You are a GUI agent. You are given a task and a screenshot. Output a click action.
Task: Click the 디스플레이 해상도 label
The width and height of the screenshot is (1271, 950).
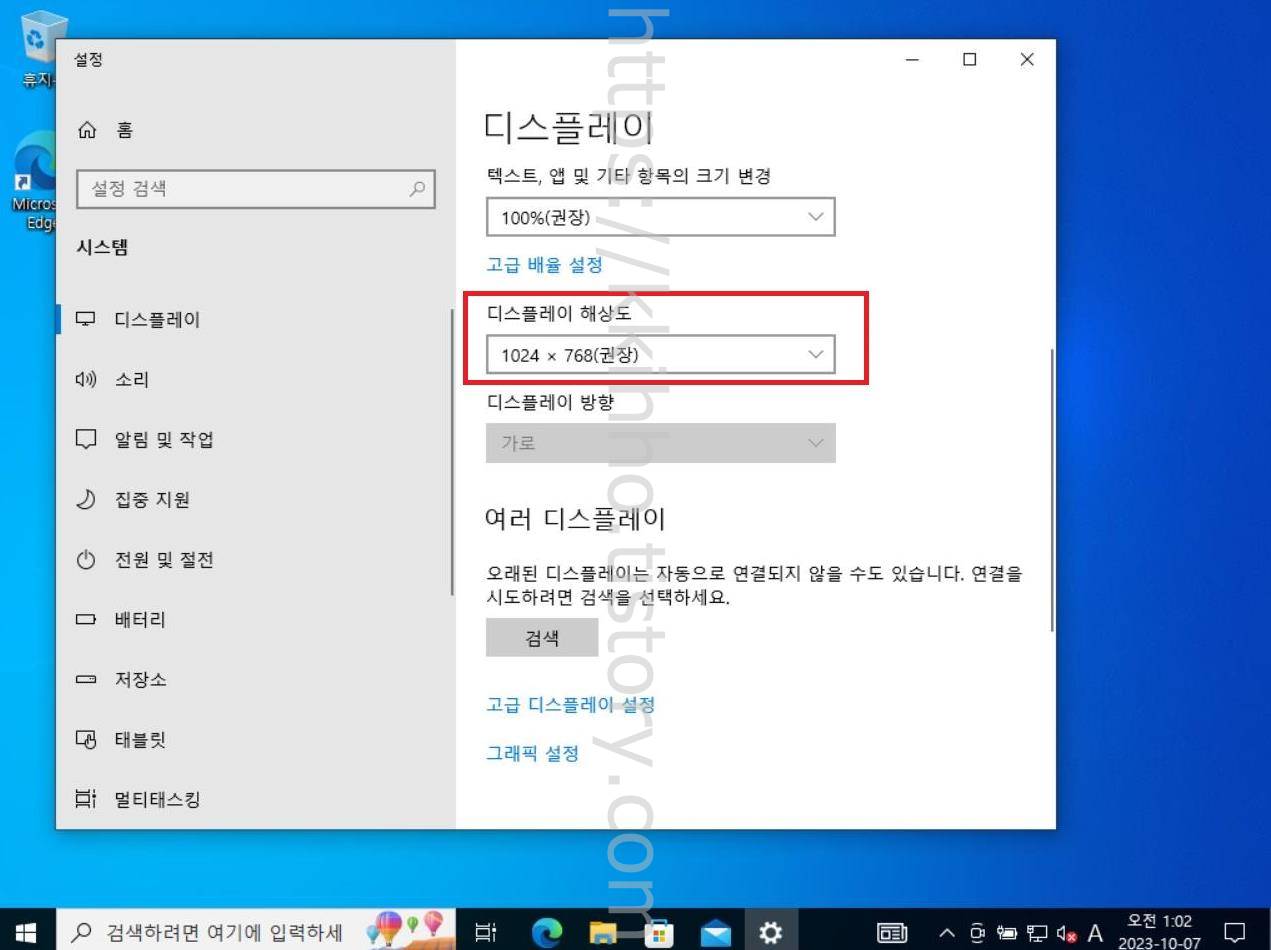(x=559, y=314)
